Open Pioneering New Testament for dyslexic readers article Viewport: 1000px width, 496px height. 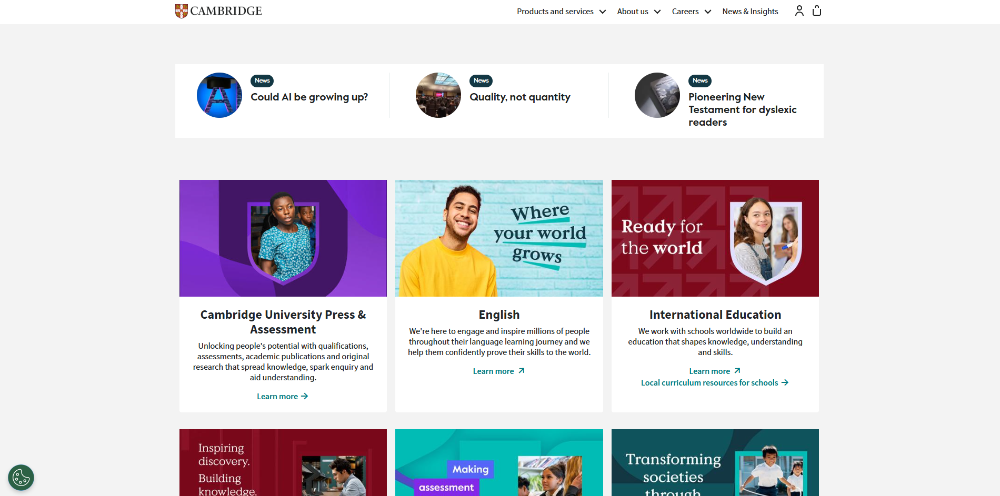click(742, 110)
